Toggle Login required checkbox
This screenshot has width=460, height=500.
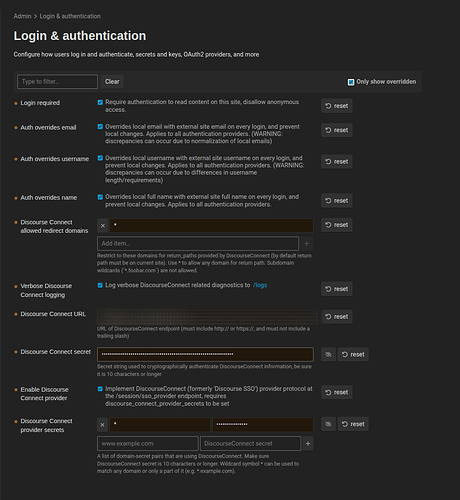[x=100, y=102]
